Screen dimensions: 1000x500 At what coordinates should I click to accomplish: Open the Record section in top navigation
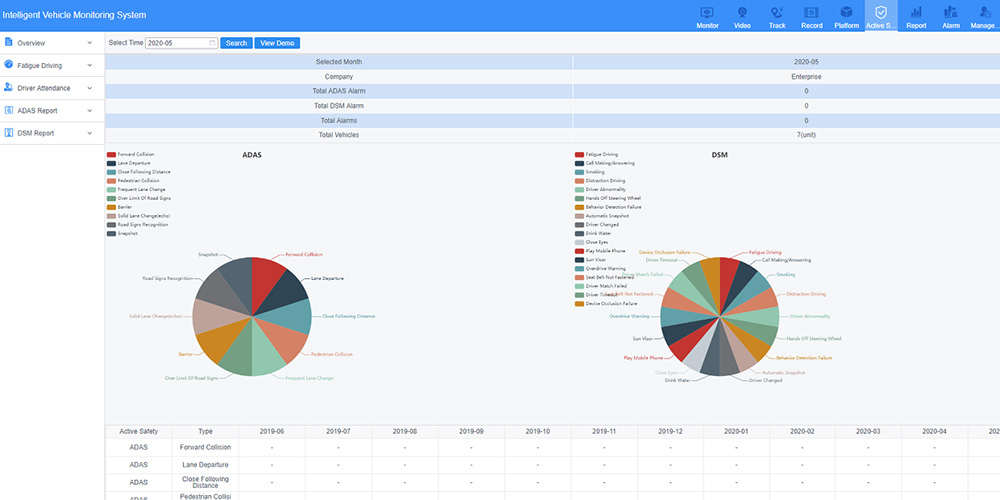pyautogui.click(x=811, y=17)
